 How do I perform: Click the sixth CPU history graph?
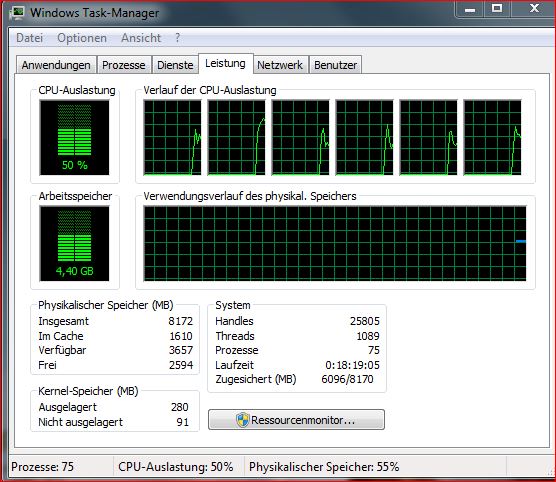(x=493, y=137)
